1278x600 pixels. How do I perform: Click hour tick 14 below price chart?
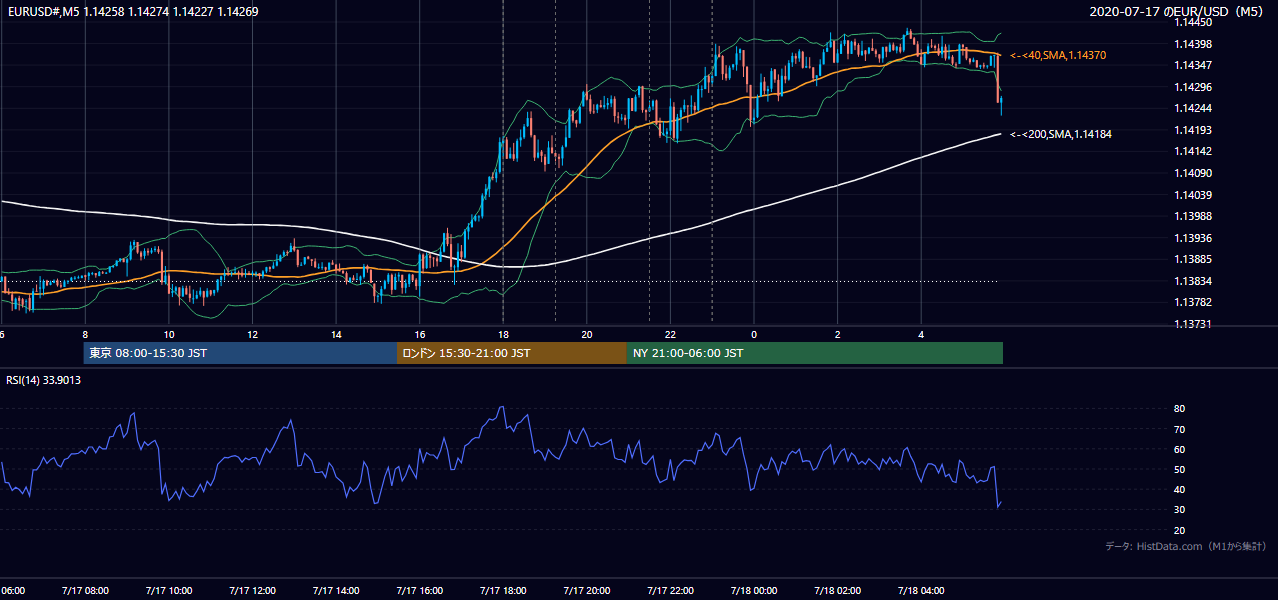click(x=335, y=335)
